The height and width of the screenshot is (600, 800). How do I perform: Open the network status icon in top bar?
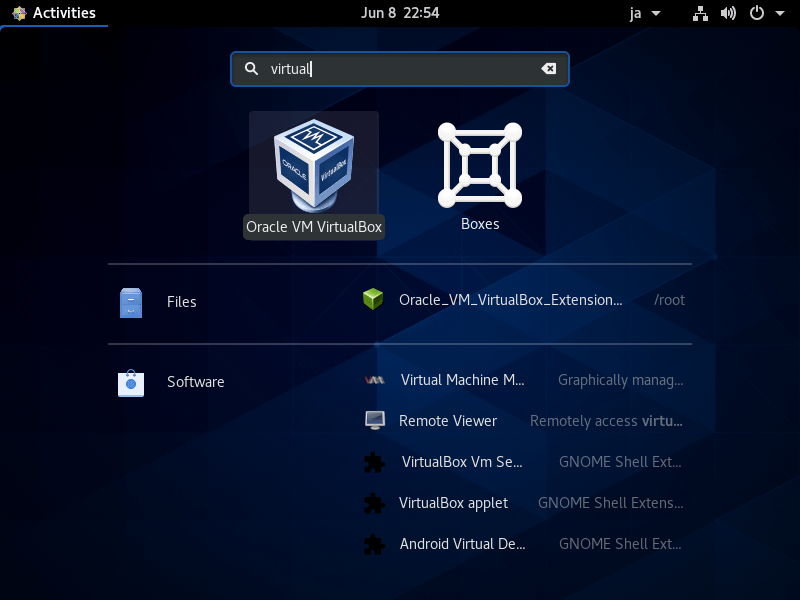(x=700, y=13)
